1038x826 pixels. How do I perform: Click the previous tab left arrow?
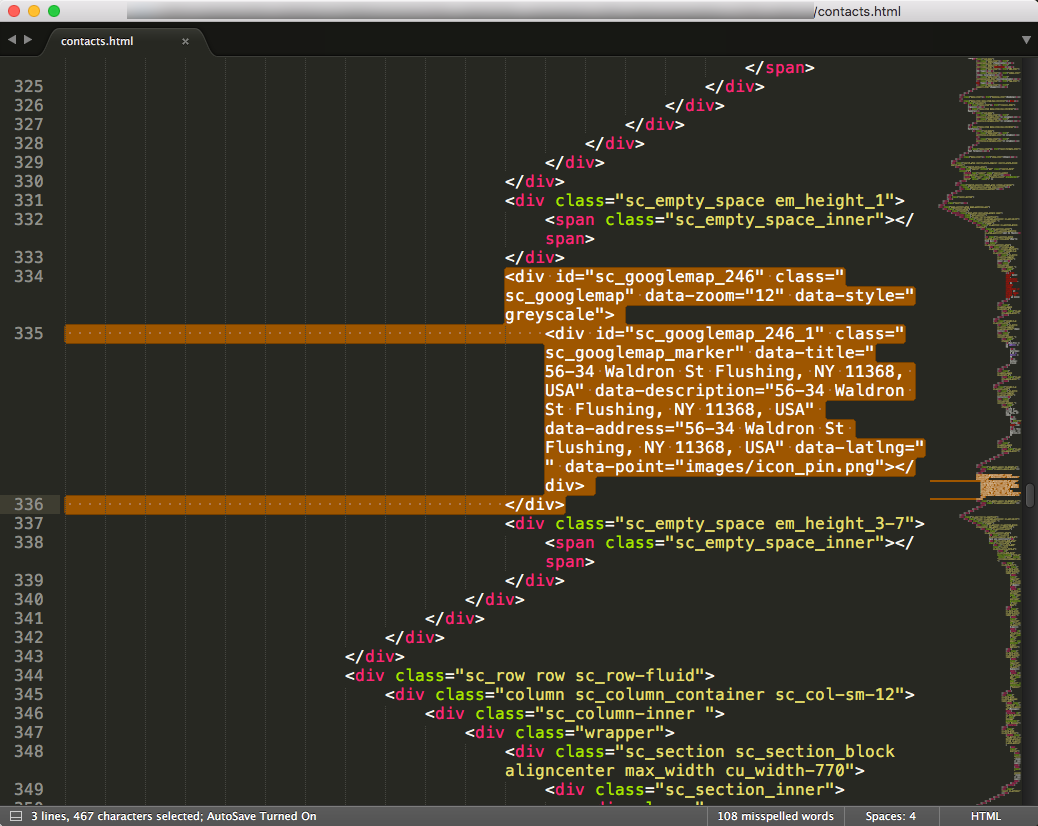pos(12,40)
